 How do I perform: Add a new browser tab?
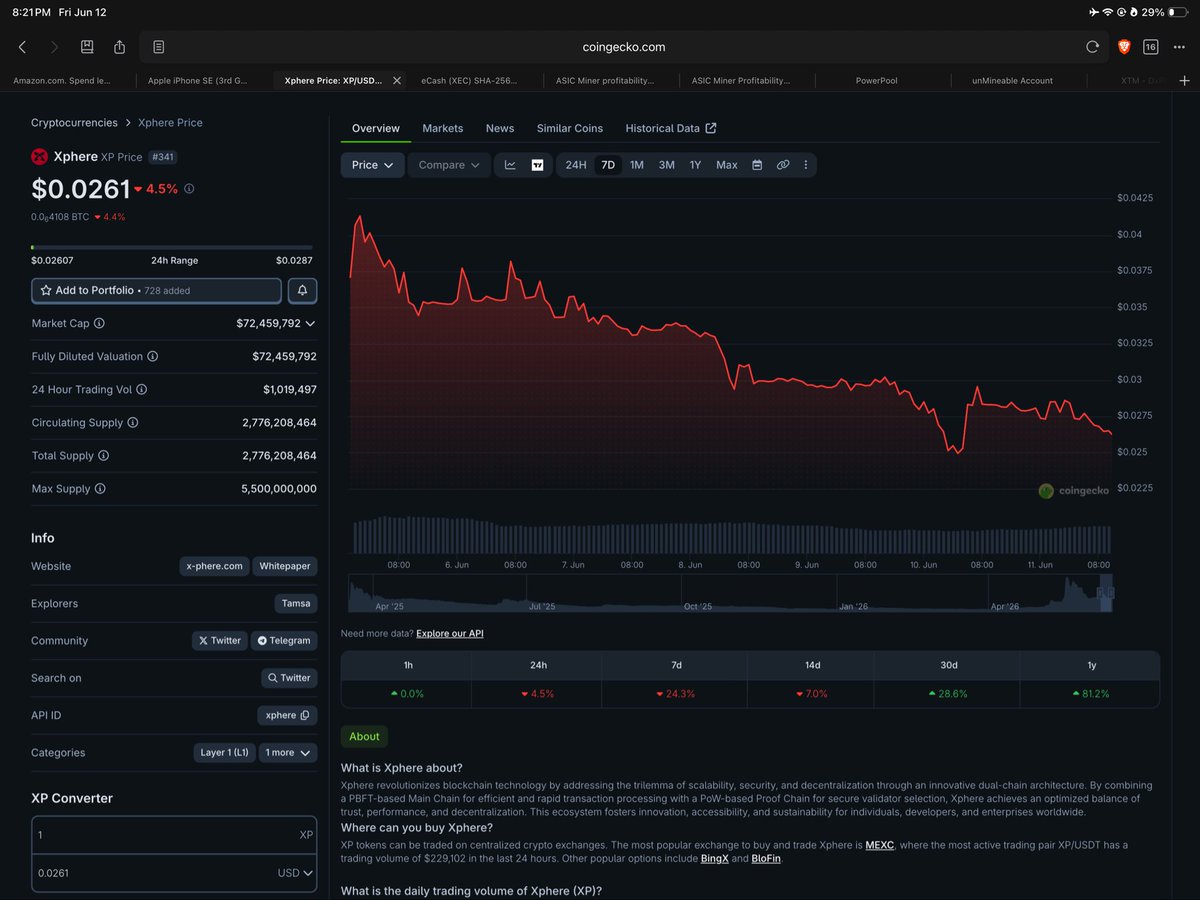(x=1185, y=80)
